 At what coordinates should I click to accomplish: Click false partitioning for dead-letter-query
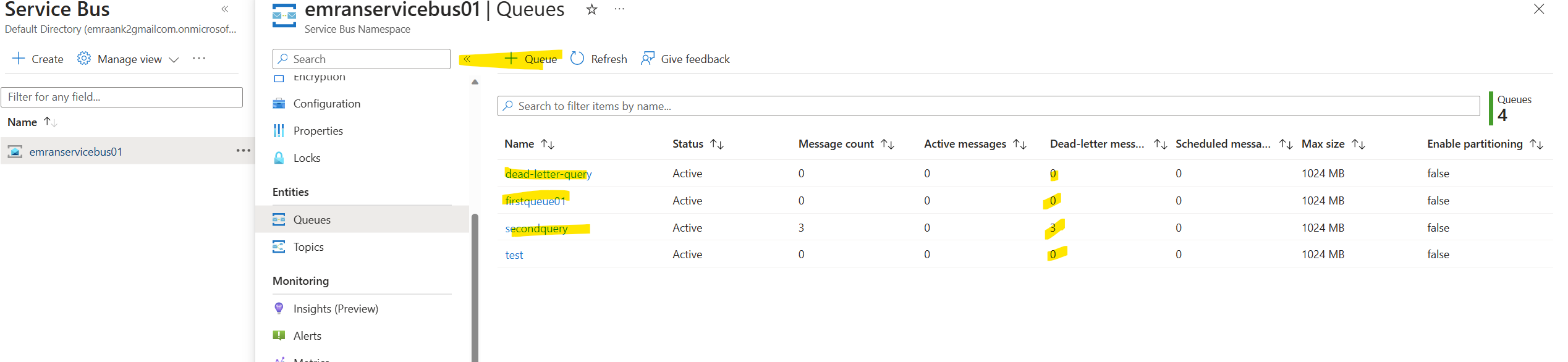(x=1438, y=174)
